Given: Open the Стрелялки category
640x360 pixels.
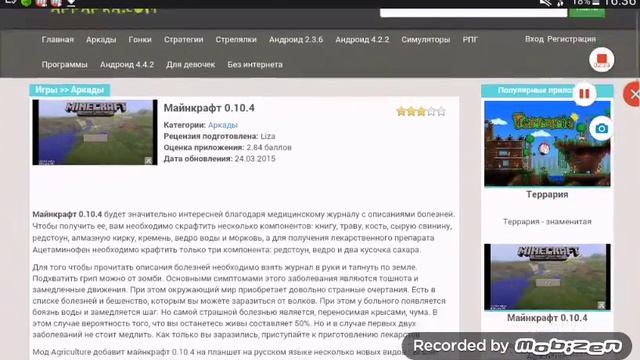Looking at the screenshot, I should (236, 40).
